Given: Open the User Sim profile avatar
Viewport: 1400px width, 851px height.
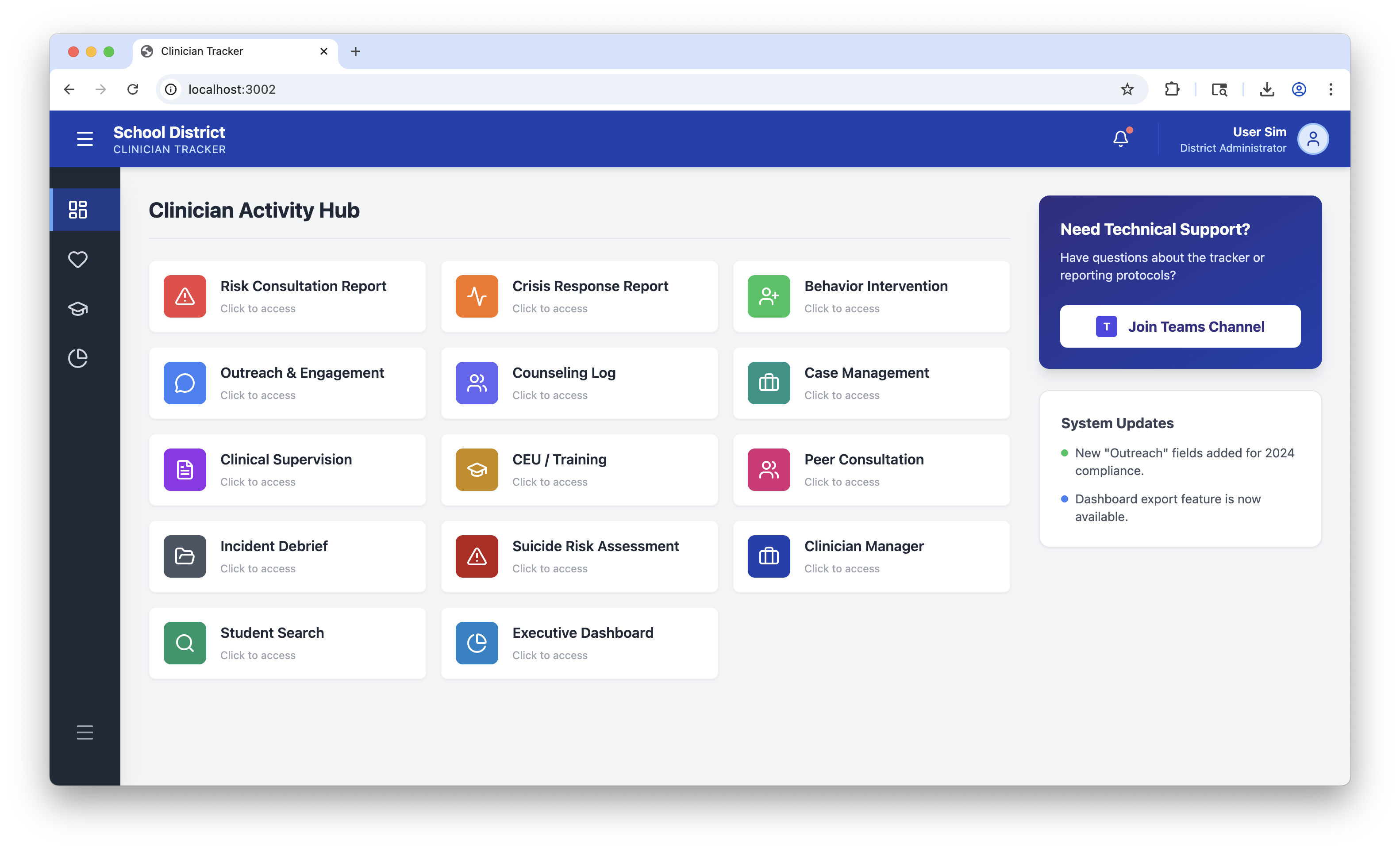Looking at the screenshot, I should coord(1313,138).
